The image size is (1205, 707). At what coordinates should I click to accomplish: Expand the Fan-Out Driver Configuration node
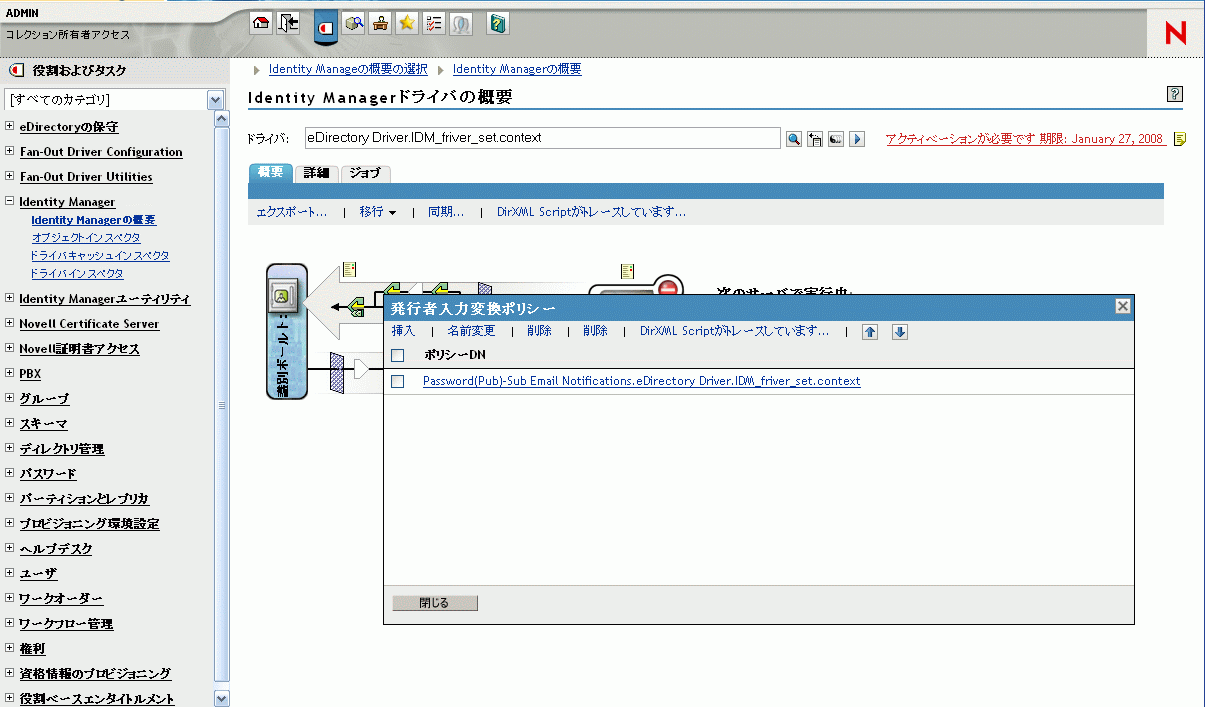coord(9,152)
